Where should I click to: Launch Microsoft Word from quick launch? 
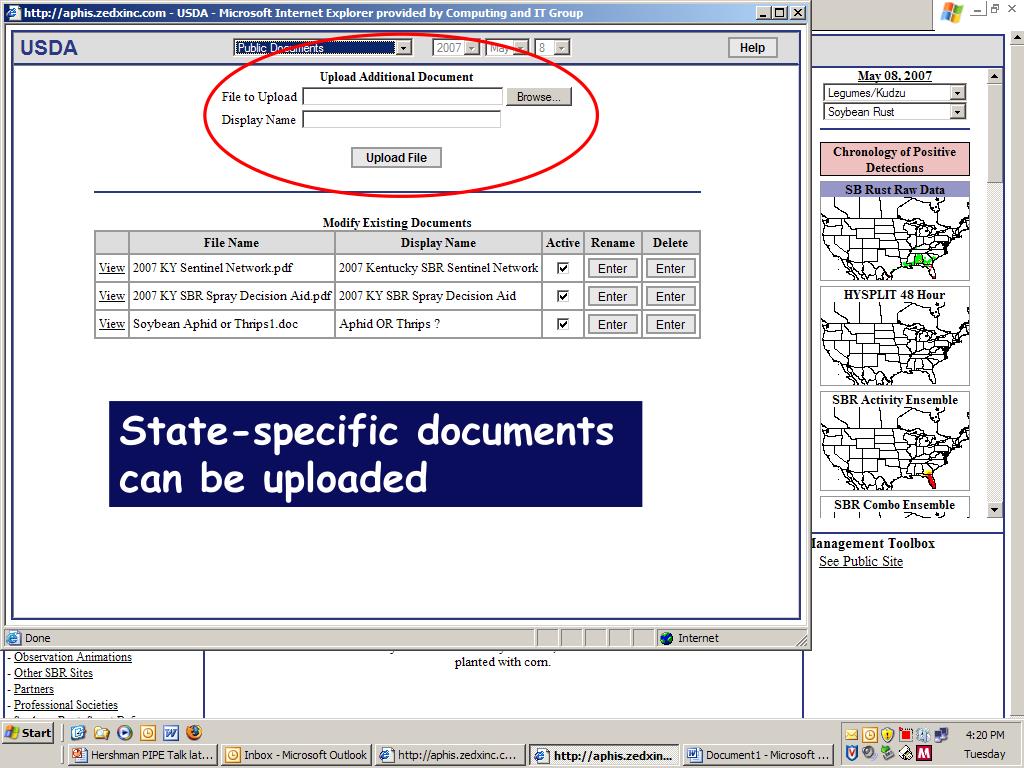pos(171,732)
